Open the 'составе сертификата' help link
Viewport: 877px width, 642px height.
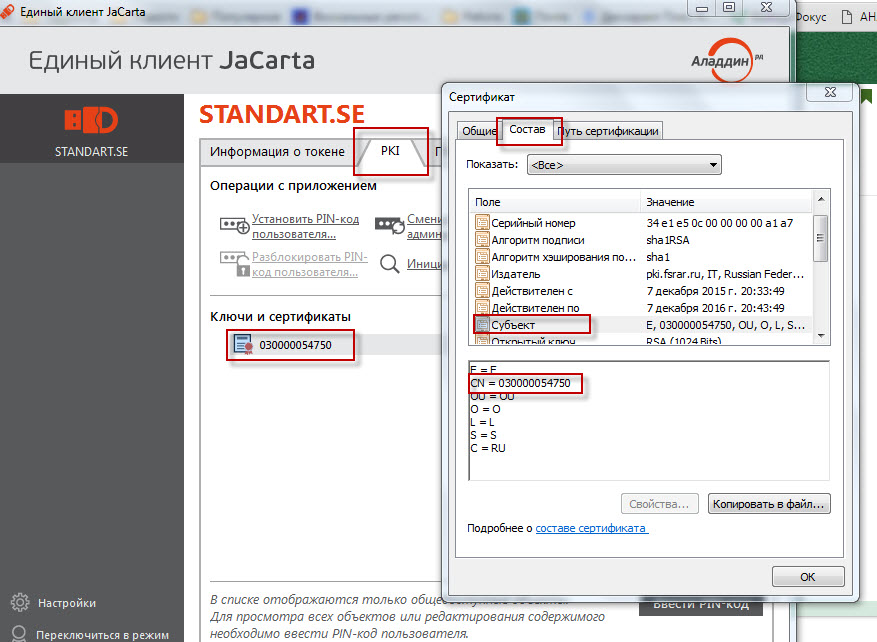[592, 528]
